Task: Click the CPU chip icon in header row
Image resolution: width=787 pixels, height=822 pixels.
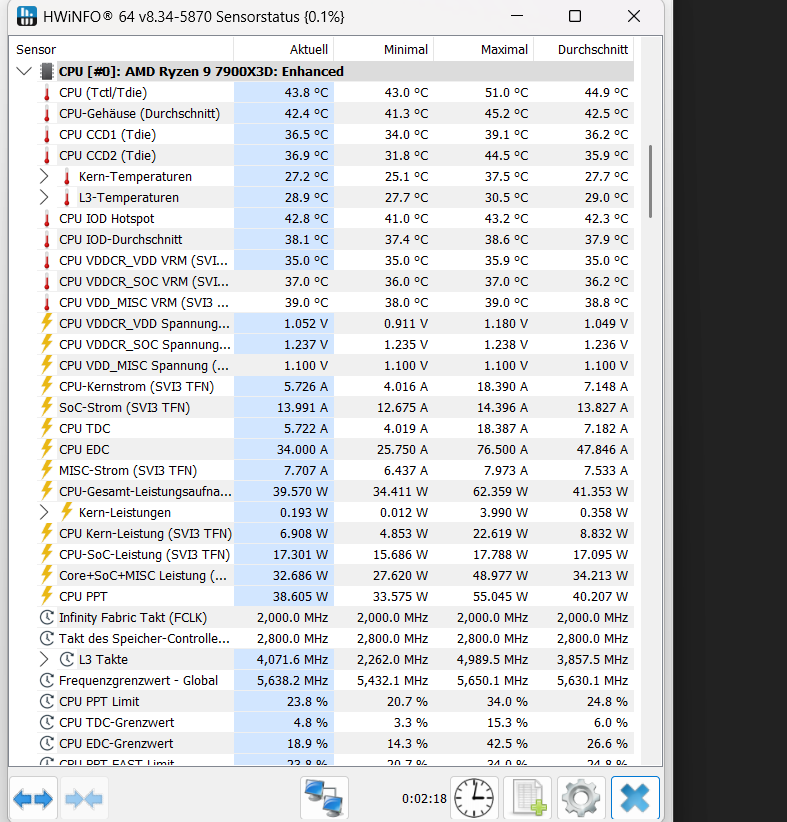Action: coord(47,71)
